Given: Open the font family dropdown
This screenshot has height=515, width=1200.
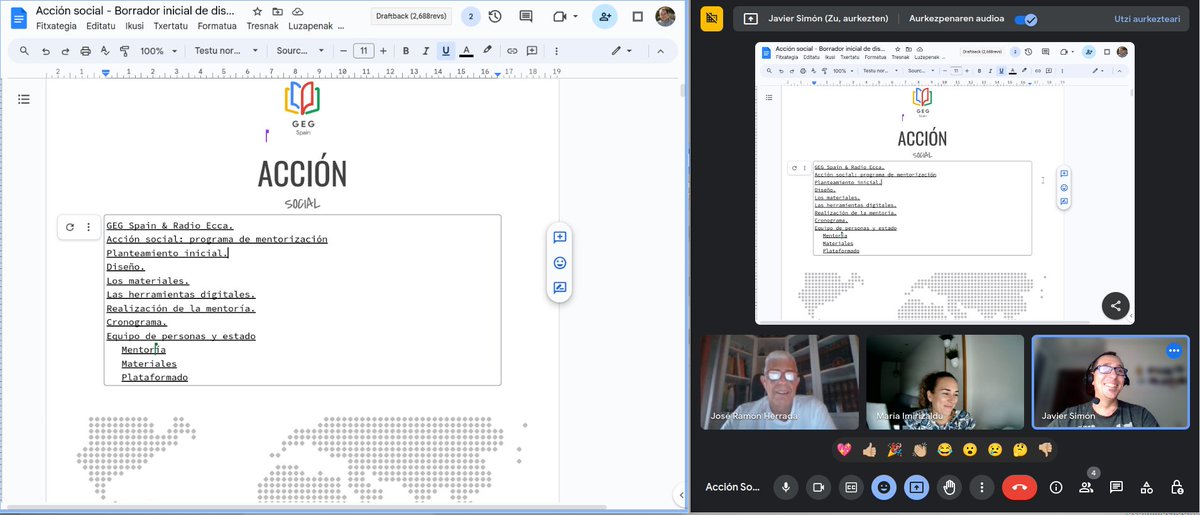Looking at the screenshot, I should click(x=299, y=50).
